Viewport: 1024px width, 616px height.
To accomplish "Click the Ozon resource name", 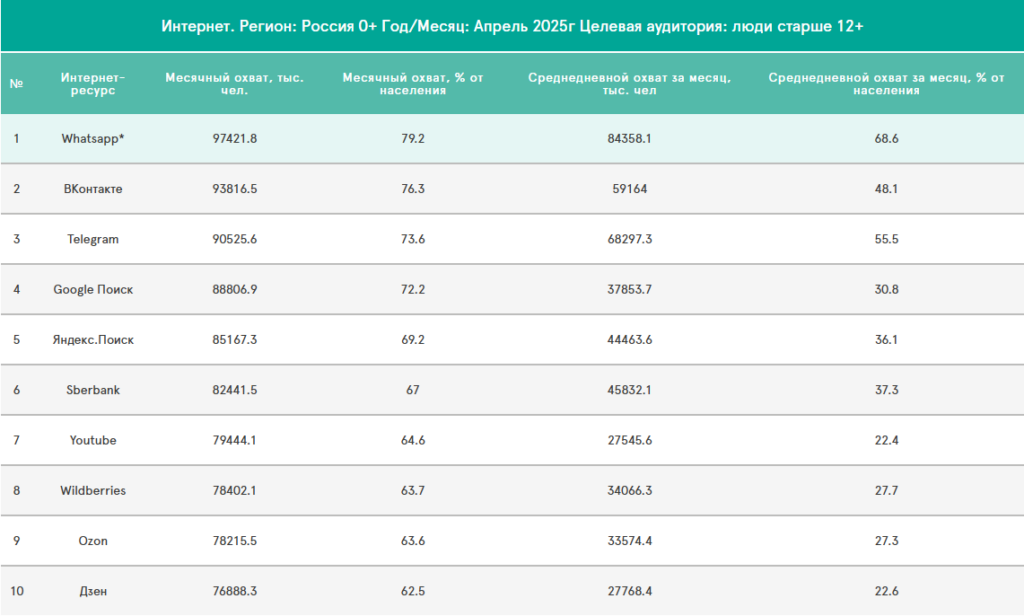I will 93,541.
